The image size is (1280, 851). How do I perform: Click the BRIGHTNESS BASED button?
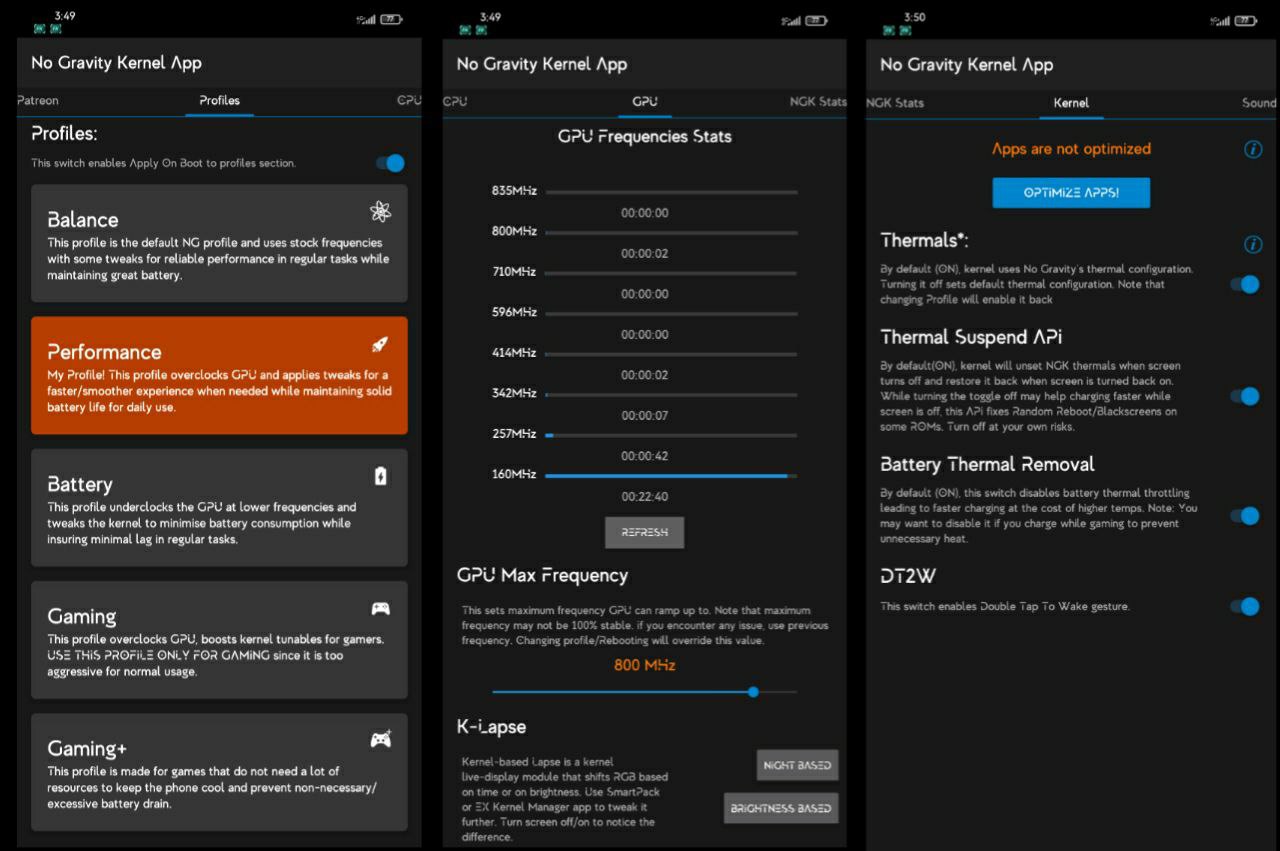(x=781, y=808)
